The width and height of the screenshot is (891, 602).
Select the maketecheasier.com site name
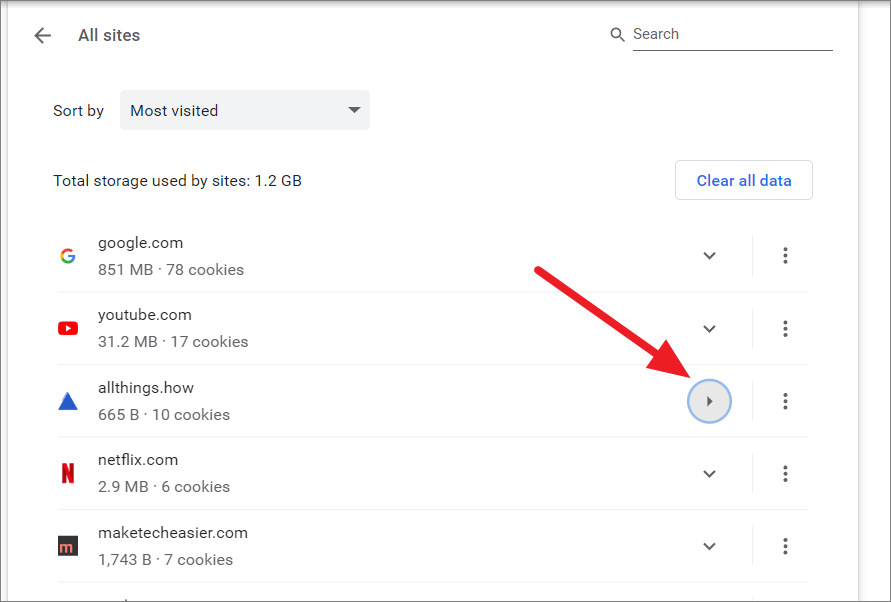[173, 533]
